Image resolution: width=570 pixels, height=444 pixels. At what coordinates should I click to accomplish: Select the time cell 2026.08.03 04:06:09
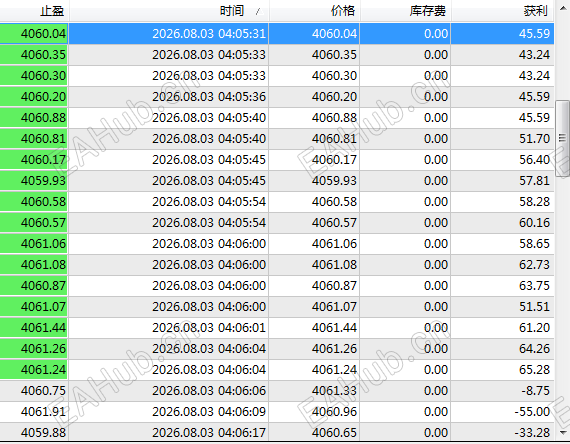tap(169, 412)
